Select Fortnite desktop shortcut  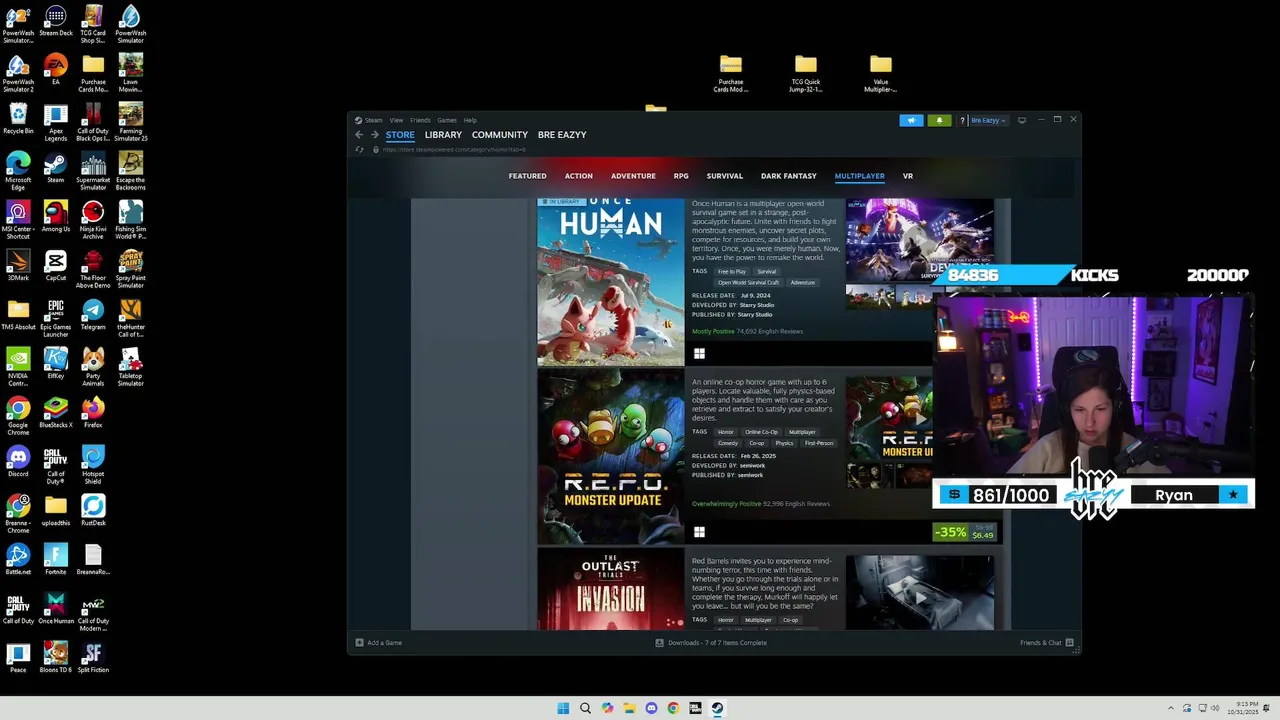click(56, 560)
